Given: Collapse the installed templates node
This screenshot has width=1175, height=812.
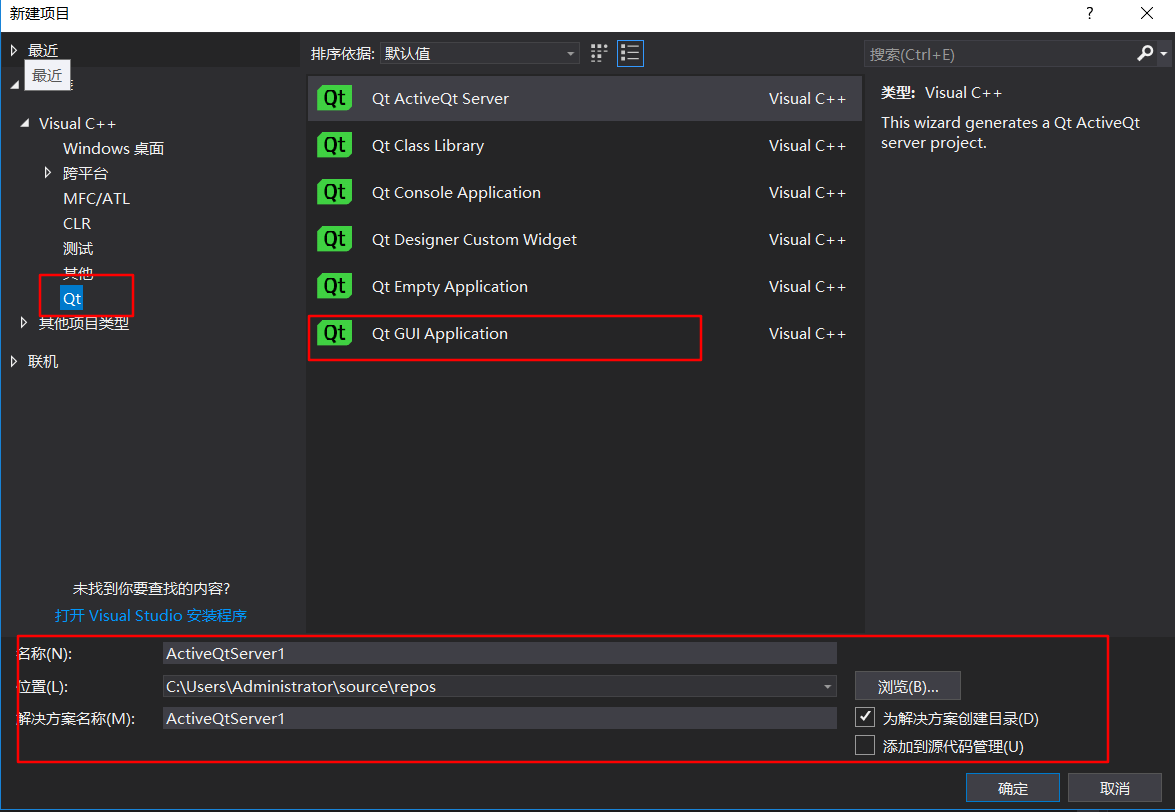Looking at the screenshot, I should pyautogui.click(x=15, y=85).
